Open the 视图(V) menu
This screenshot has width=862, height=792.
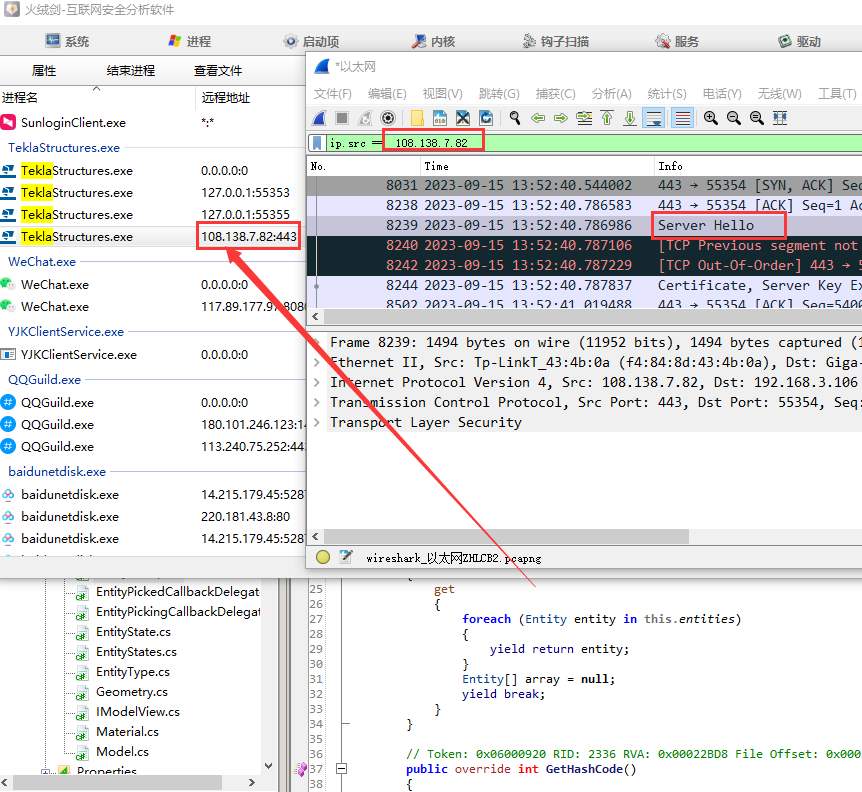coord(443,94)
